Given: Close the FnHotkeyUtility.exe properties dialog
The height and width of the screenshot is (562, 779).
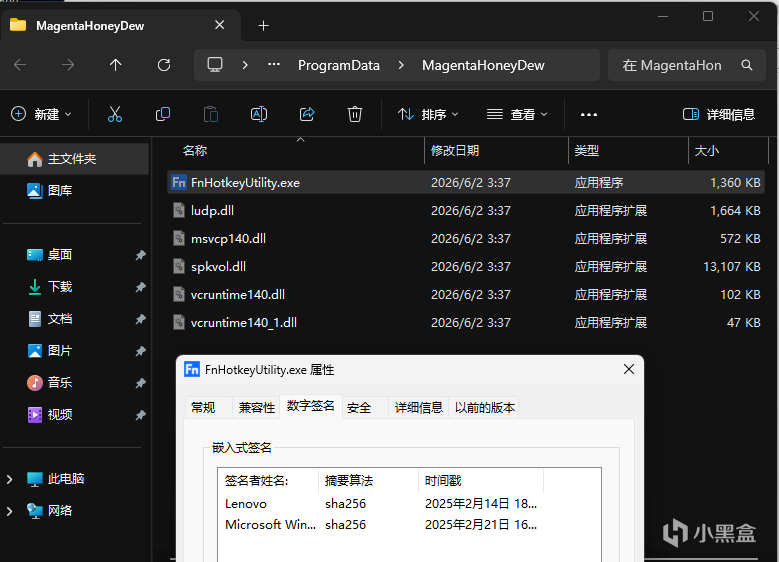Looking at the screenshot, I should click(629, 369).
